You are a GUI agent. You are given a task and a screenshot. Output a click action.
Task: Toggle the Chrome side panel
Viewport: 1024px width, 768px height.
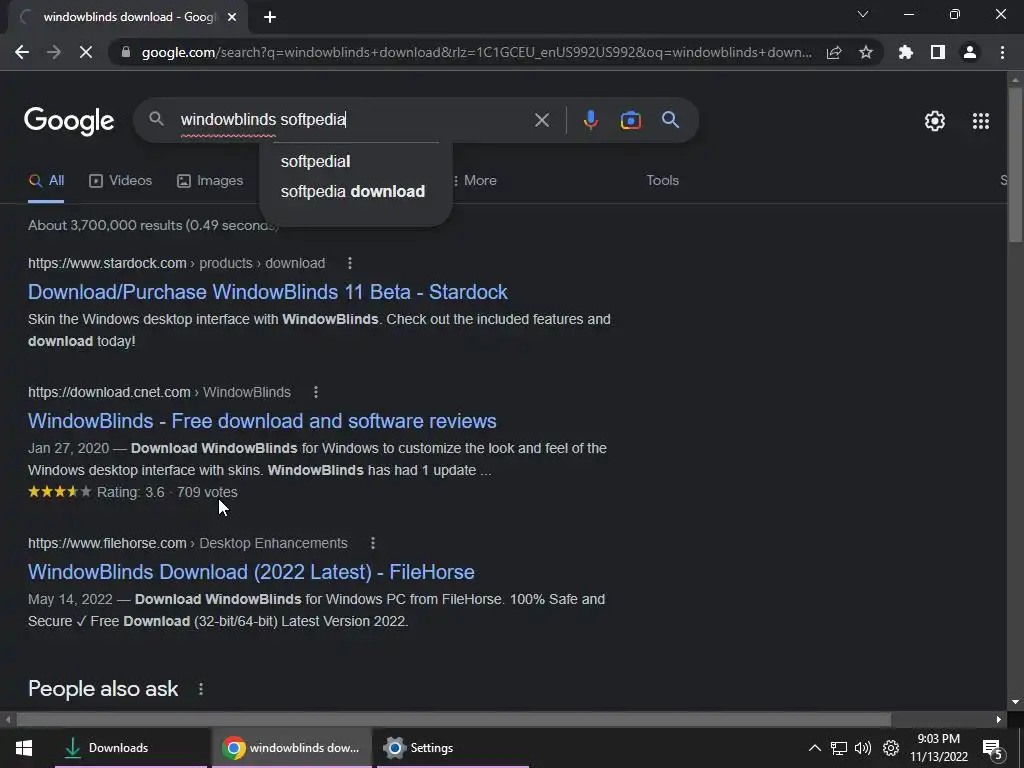938,52
